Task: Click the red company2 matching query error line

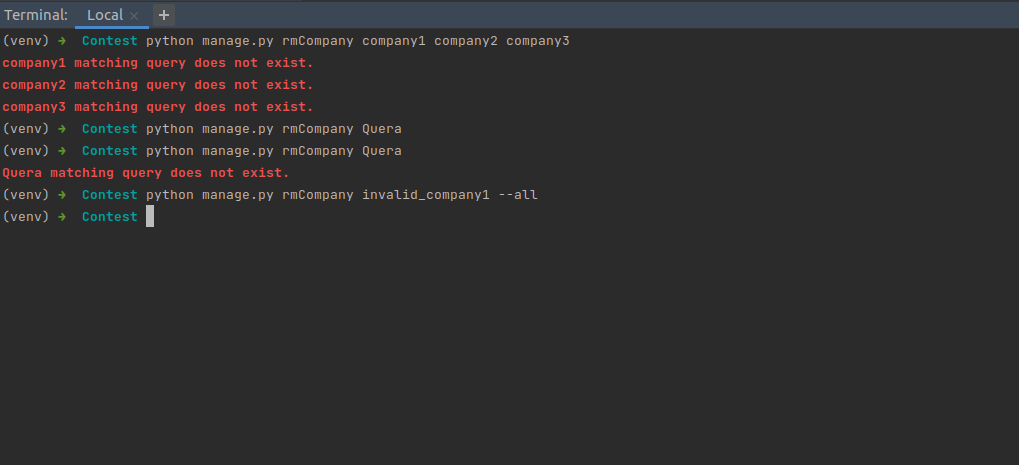Action: point(158,85)
